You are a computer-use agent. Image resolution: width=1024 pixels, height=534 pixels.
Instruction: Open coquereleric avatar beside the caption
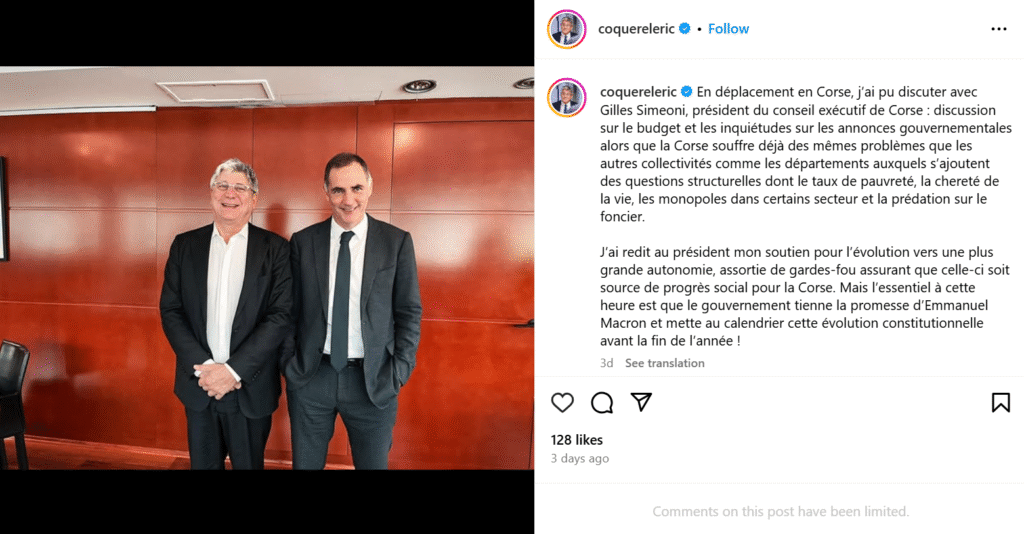pos(566,97)
